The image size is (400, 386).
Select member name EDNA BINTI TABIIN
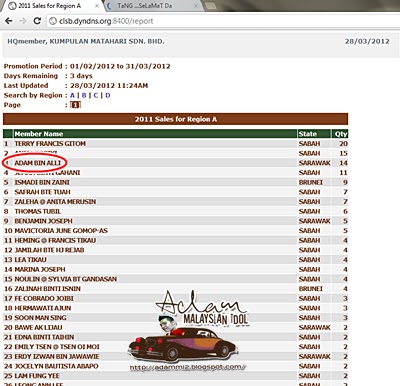(44, 337)
